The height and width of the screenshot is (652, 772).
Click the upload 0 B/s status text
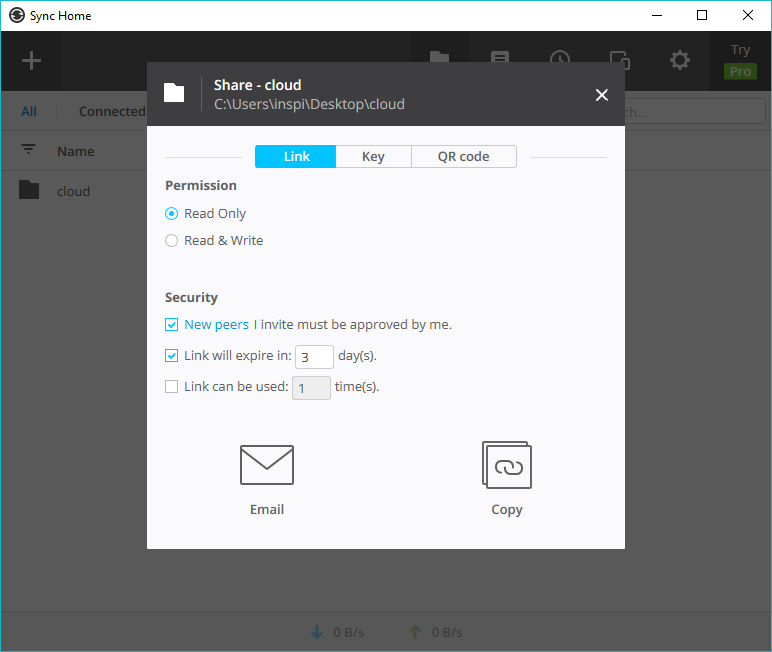tap(447, 632)
